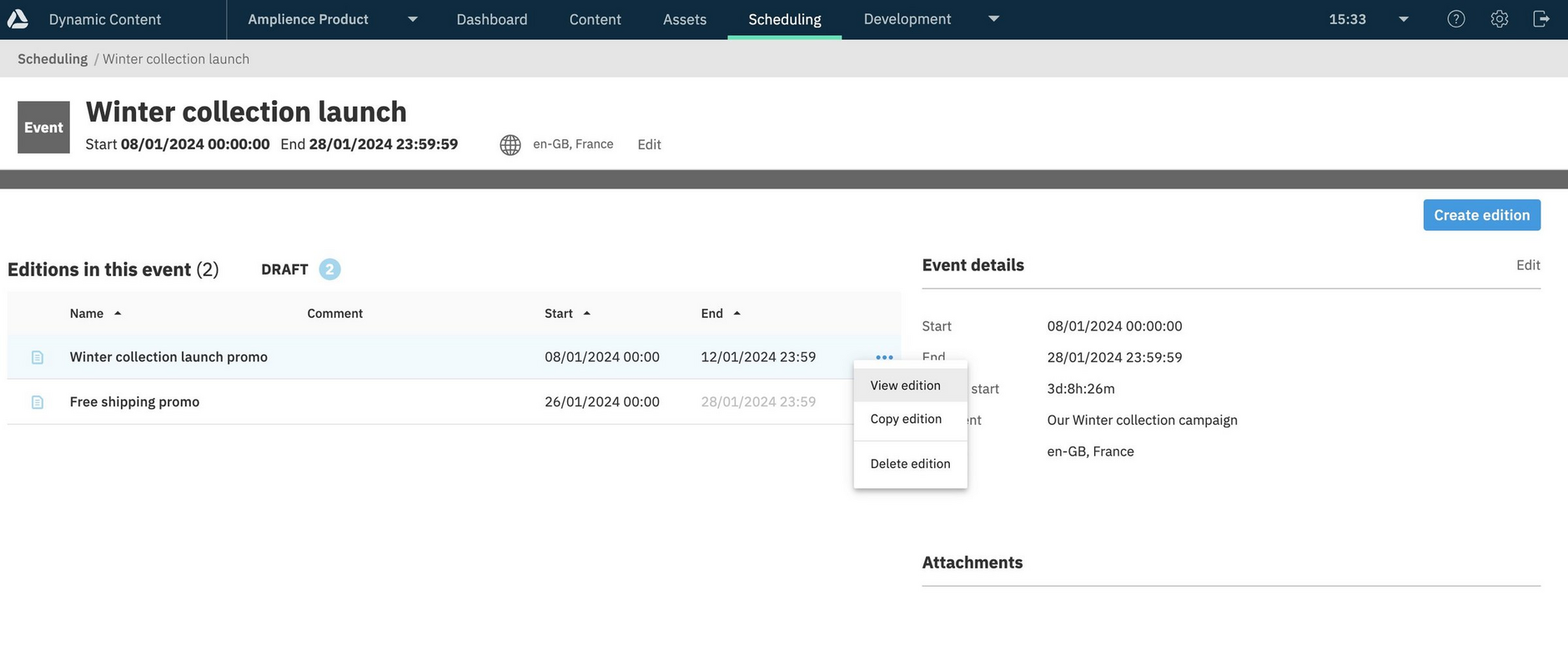
Task: Click end date 12/01/2024 23:59 in table
Action: click(x=758, y=357)
